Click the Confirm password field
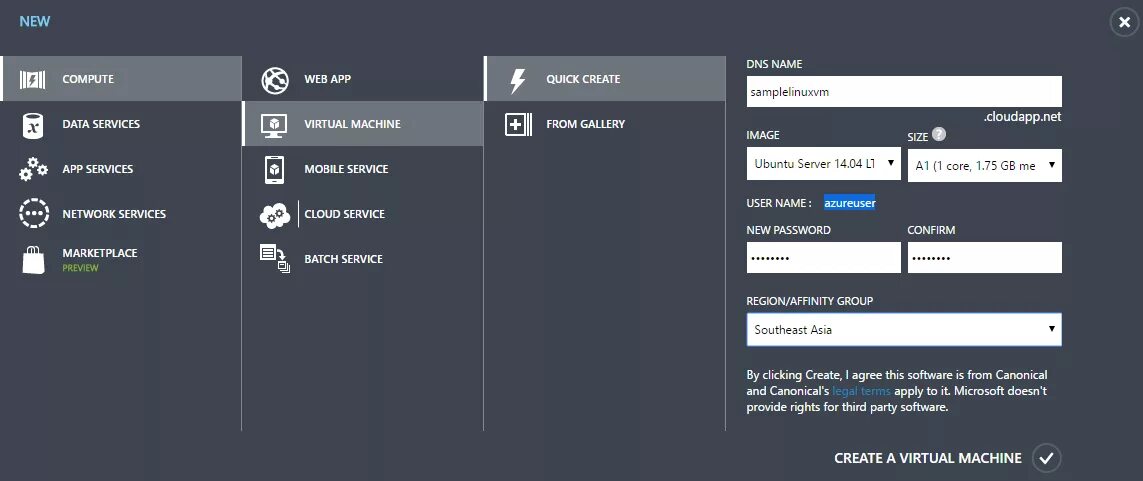 [x=984, y=258]
